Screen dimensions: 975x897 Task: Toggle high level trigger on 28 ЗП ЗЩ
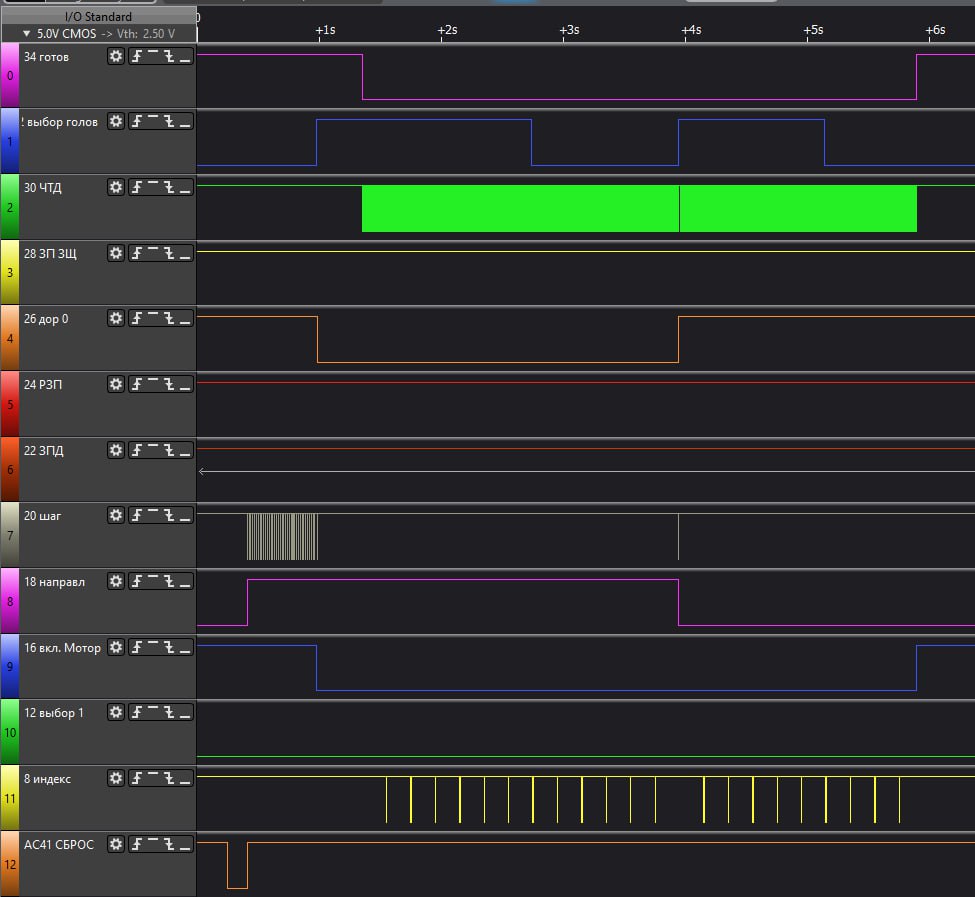pos(153,254)
